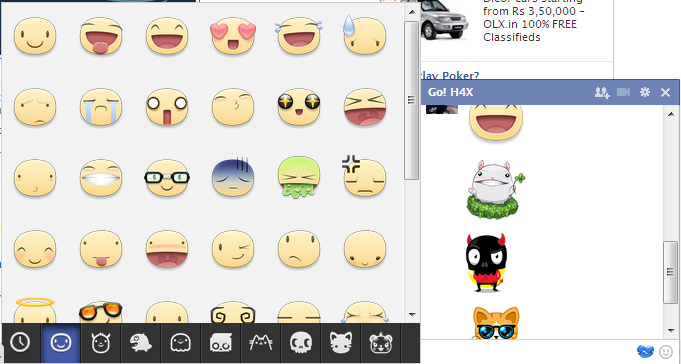This screenshot has width=681, height=364.
Task: Click the chat message input field
Action: pos(528,351)
